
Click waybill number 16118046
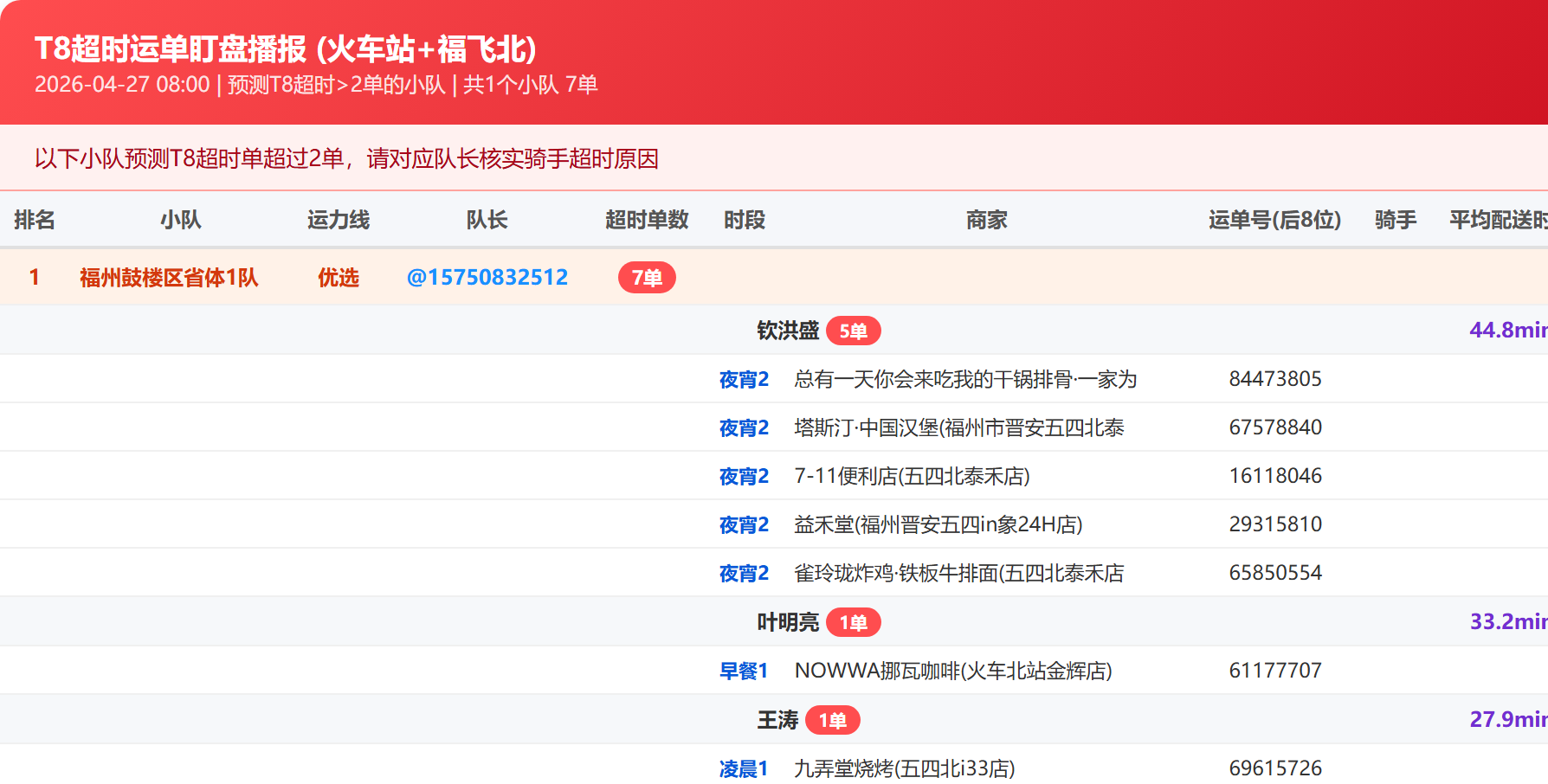point(1275,476)
